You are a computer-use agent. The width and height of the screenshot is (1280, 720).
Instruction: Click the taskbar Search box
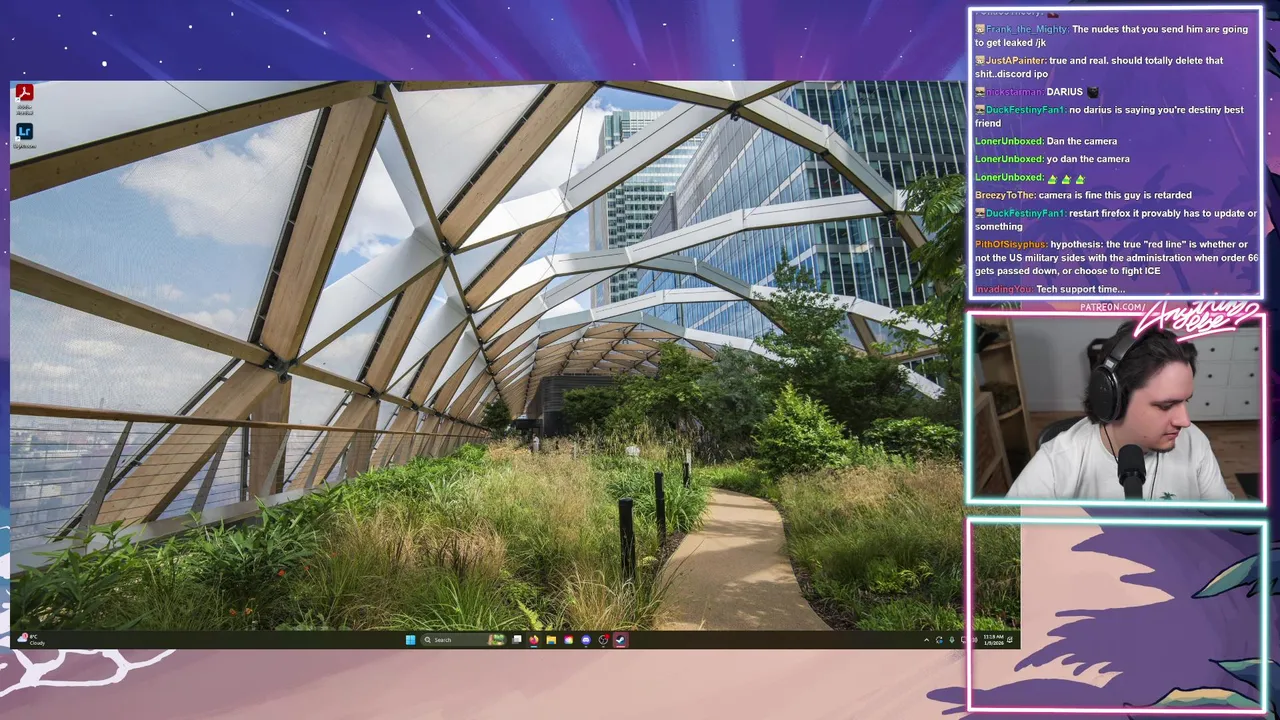(x=463, y=640)
